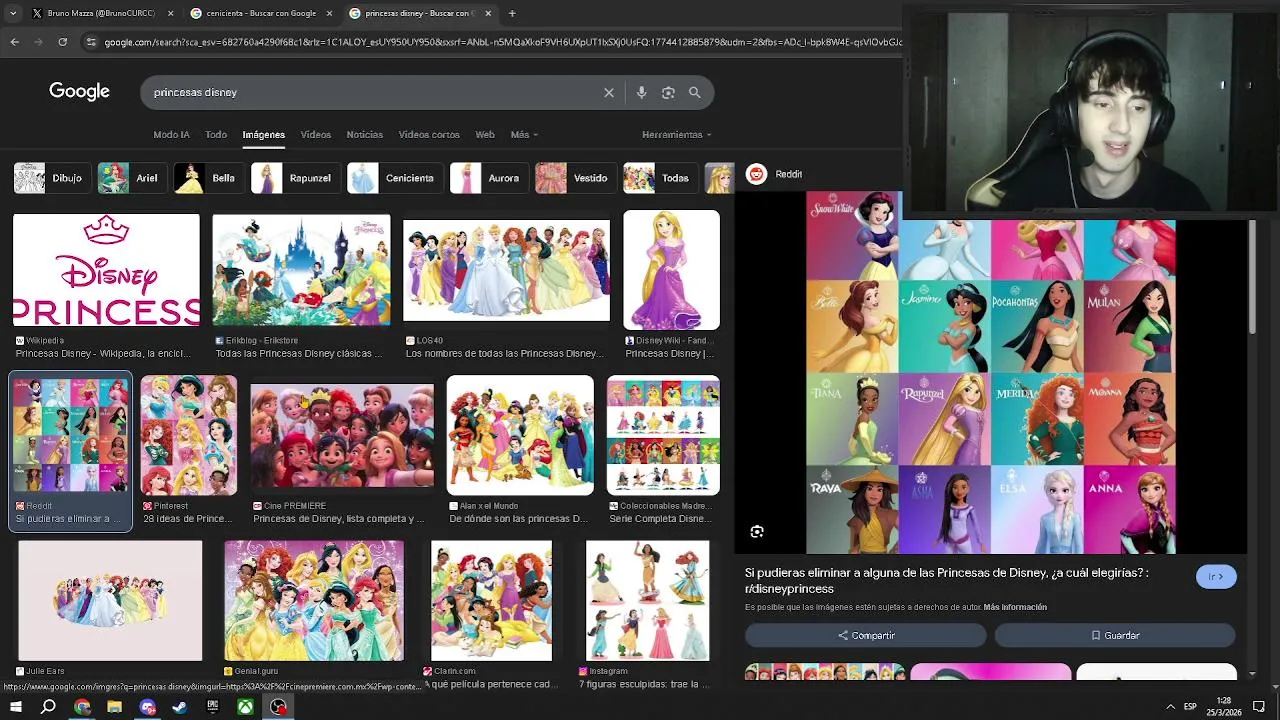
Task: Open the Erikblog castle princesses thumbnail
Action: tap(301, 270)
